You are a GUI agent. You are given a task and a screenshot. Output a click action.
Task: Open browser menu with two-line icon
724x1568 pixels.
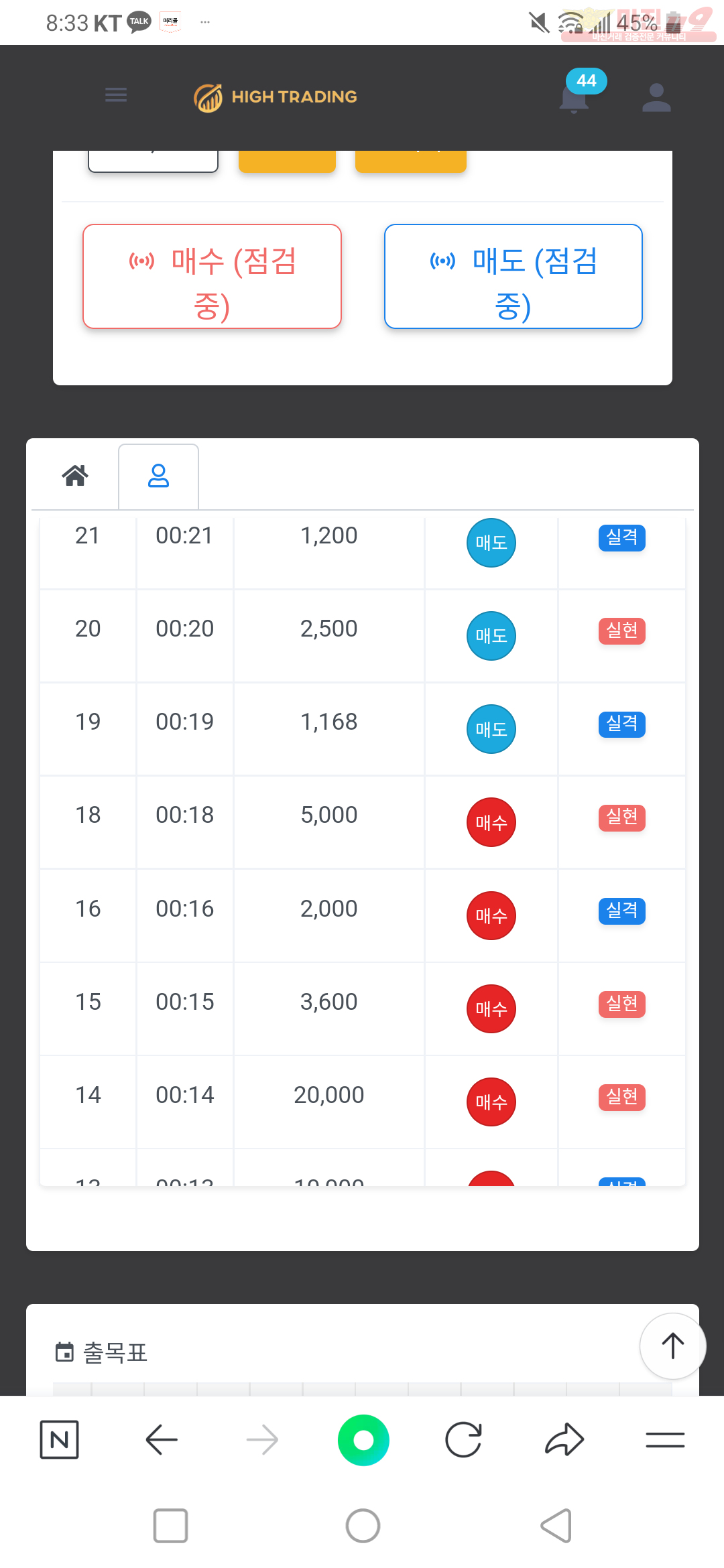click(x=665, y=1439)
